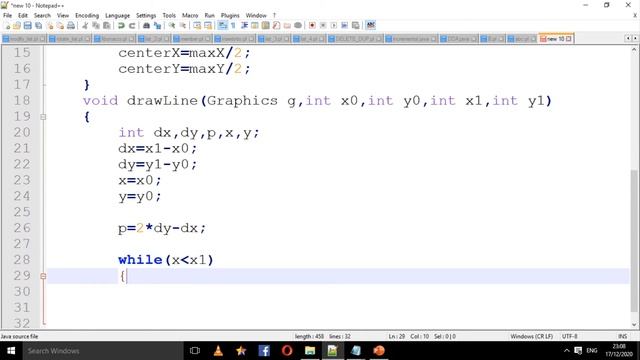Open the Language menu
640x360 pixels.
(118, 16)
